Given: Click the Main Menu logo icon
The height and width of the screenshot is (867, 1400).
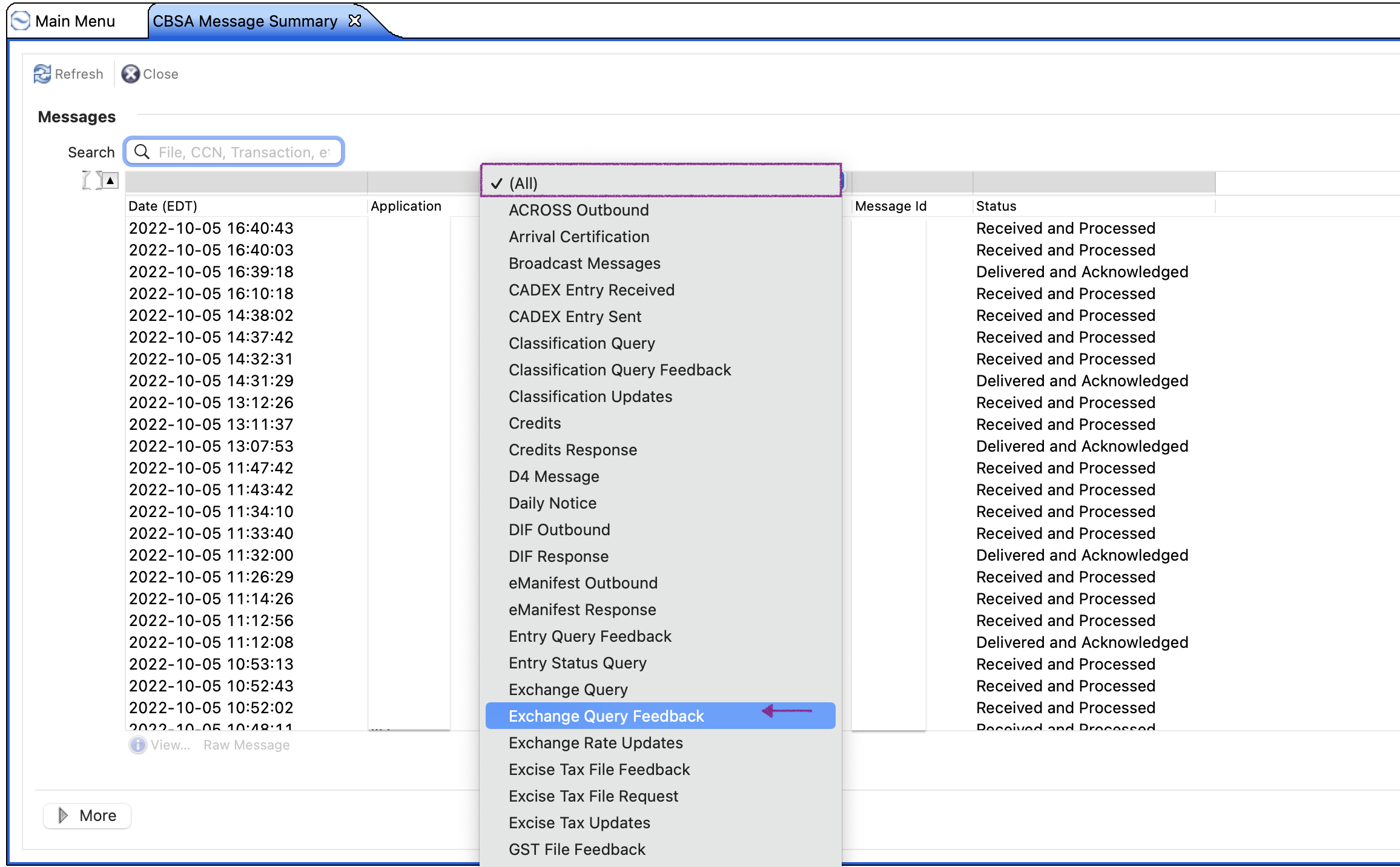Looking at the screenshot, I should coord(21,21).
